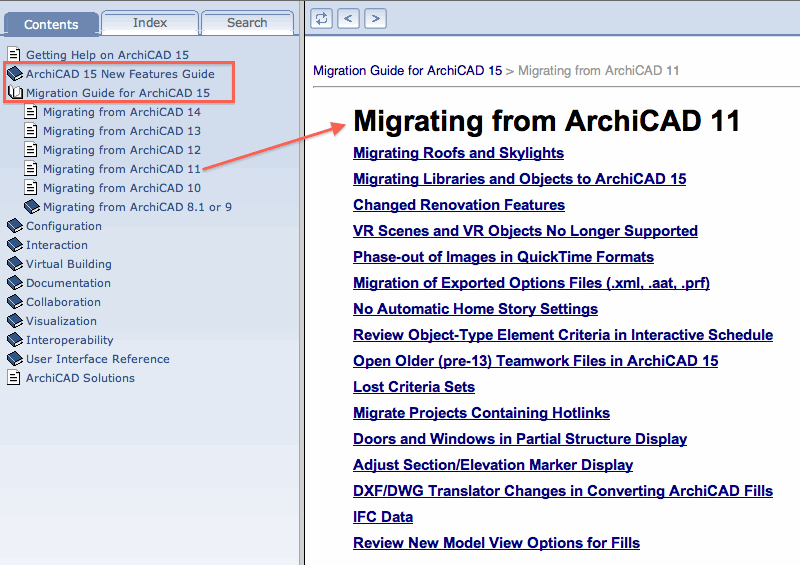Select the Interaction tree entry
The image size is (800, 565).
pos(57,244)
